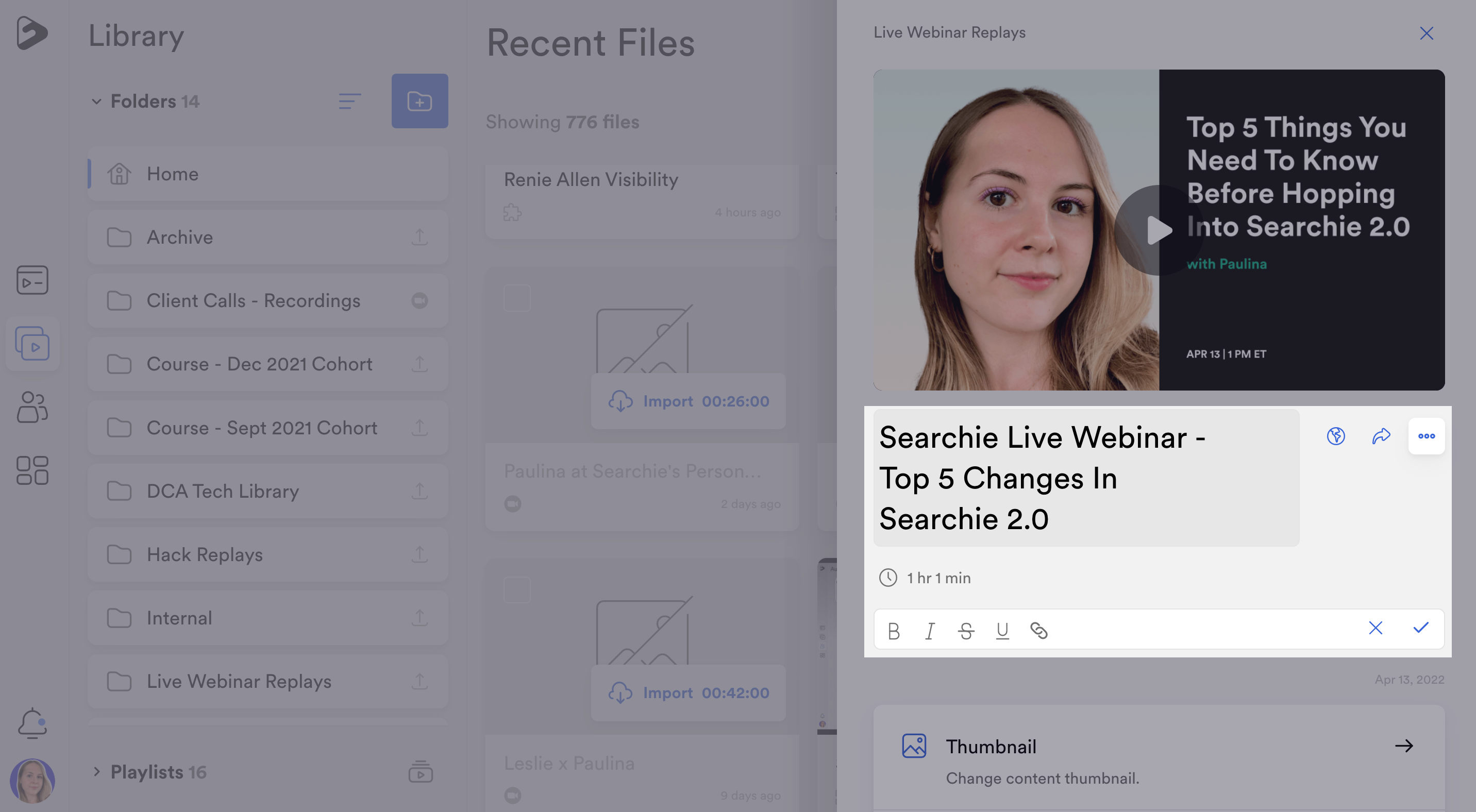Expand the Playlists section chevron
The width and height of the screenshot is (1476, 812).
(96, 772)
